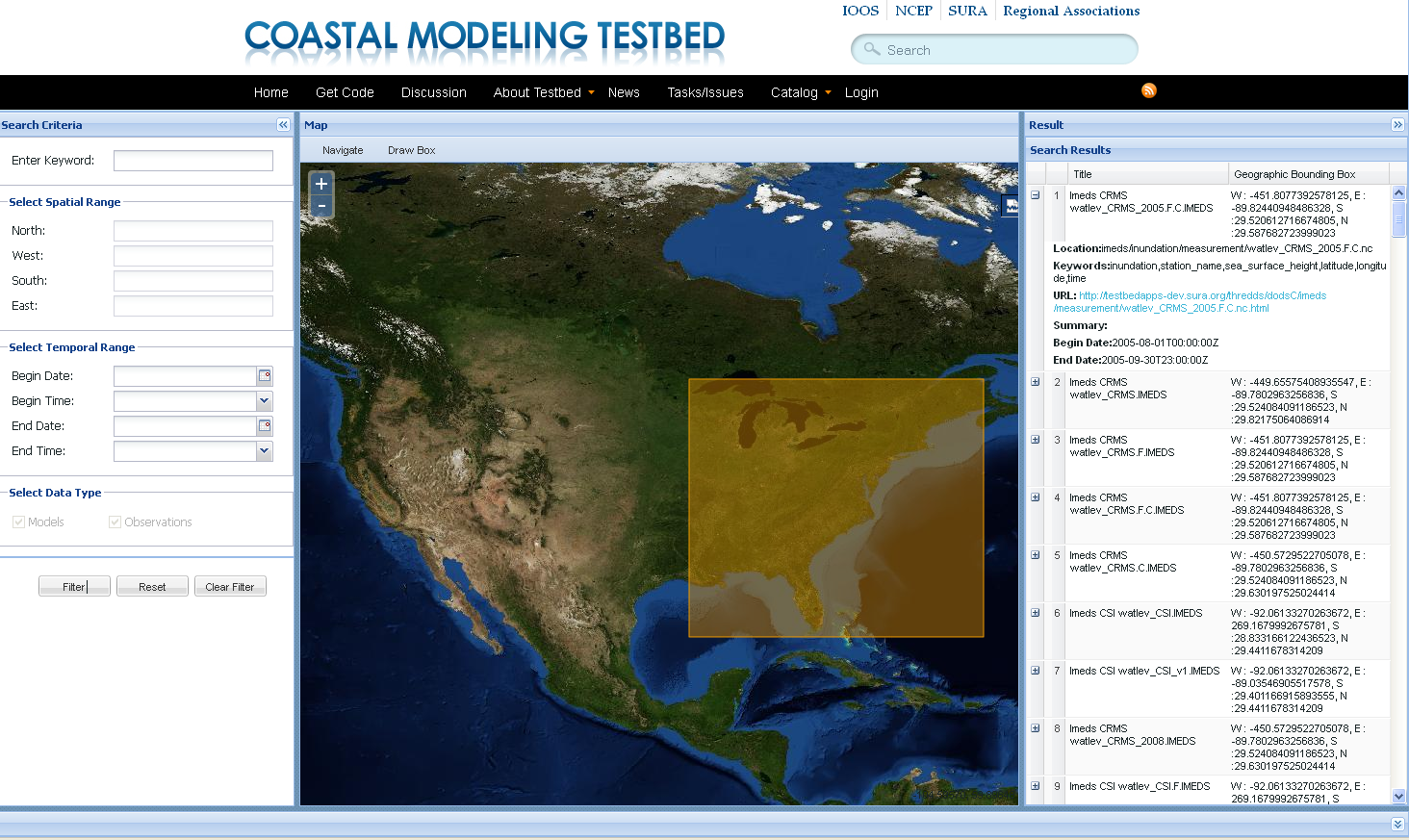Click the End Date input field
This screenshot has height=840, width=1409.
click(x=185, y=426)
